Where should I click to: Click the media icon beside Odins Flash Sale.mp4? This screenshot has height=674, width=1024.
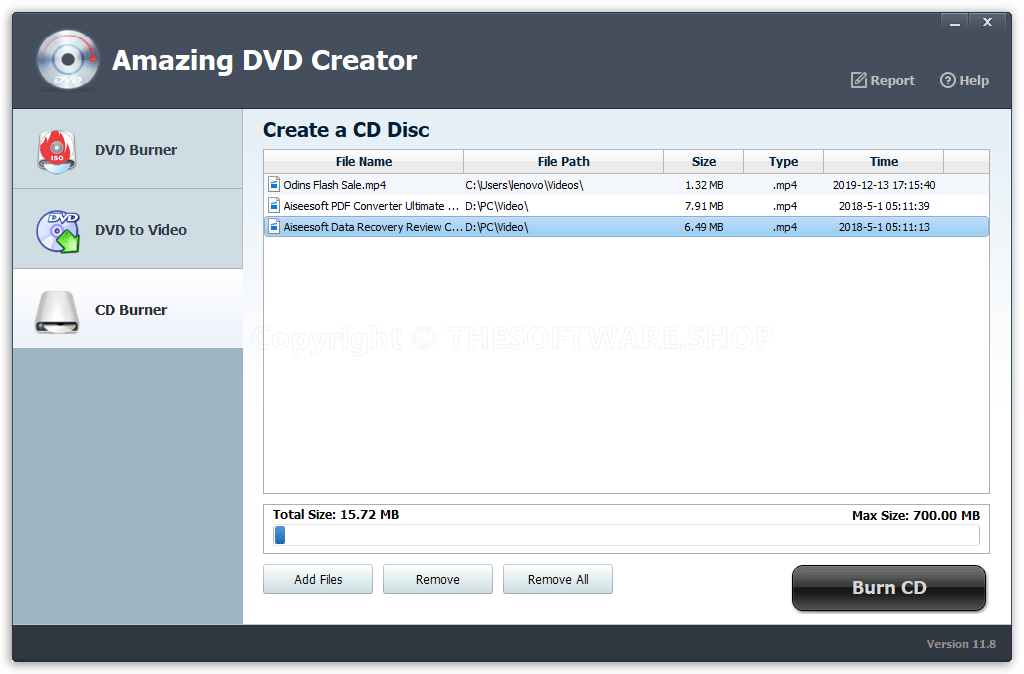pyautogui.click(x=273, y=184)
